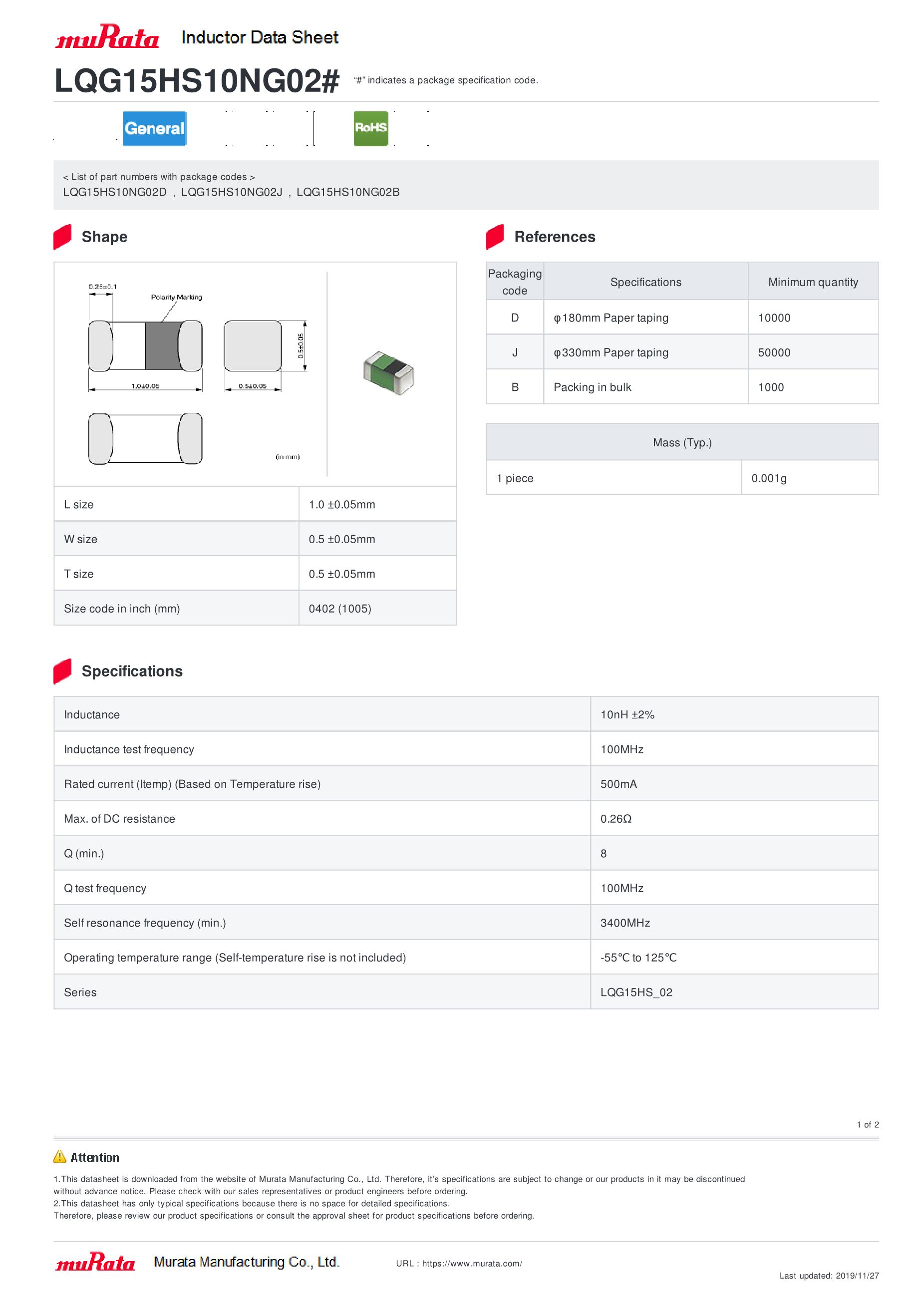Click the Minimum quantity column header
The image size is (924, 1308).
pyautogui.click(x=812, y=282)
